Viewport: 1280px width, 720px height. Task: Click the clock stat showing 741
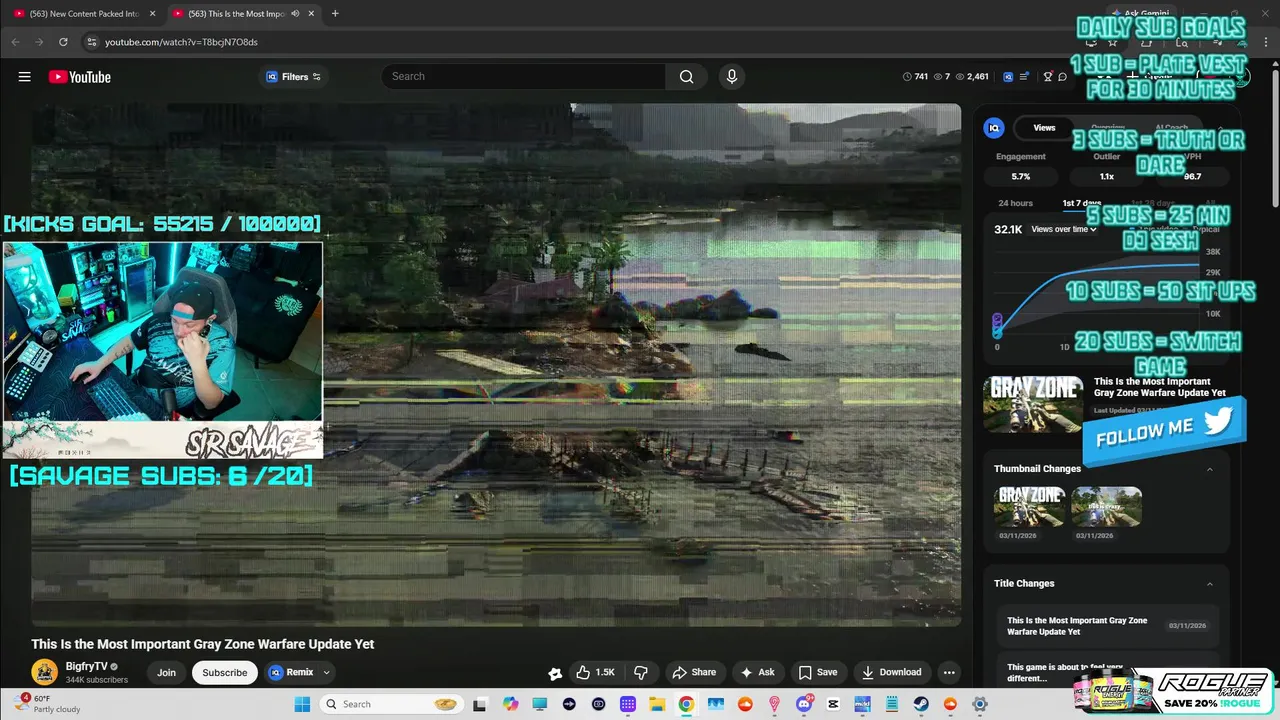pyautogui.click(x=915, y=77)
